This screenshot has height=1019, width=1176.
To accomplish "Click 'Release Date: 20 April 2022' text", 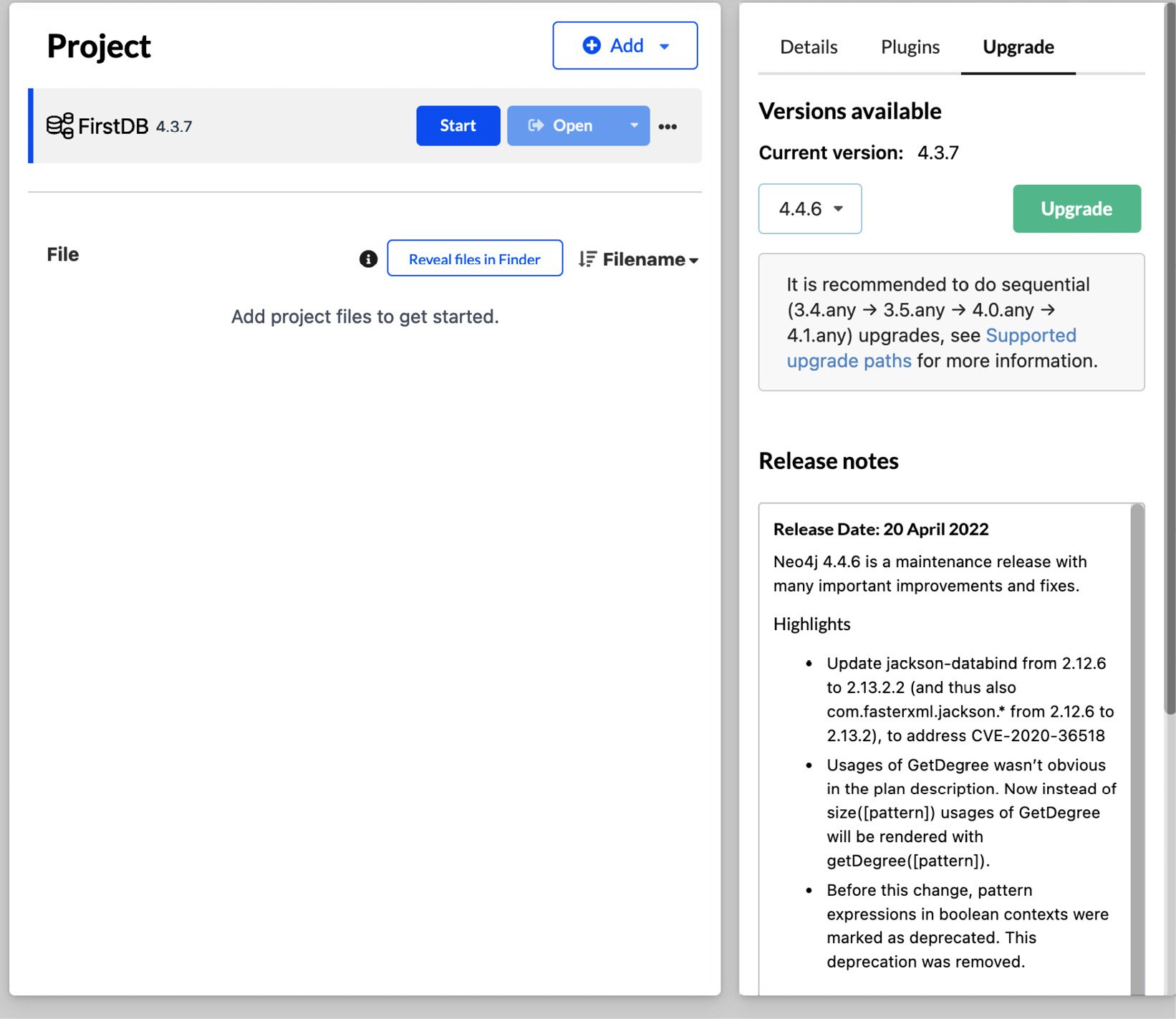I will click(x=881, y=529).
